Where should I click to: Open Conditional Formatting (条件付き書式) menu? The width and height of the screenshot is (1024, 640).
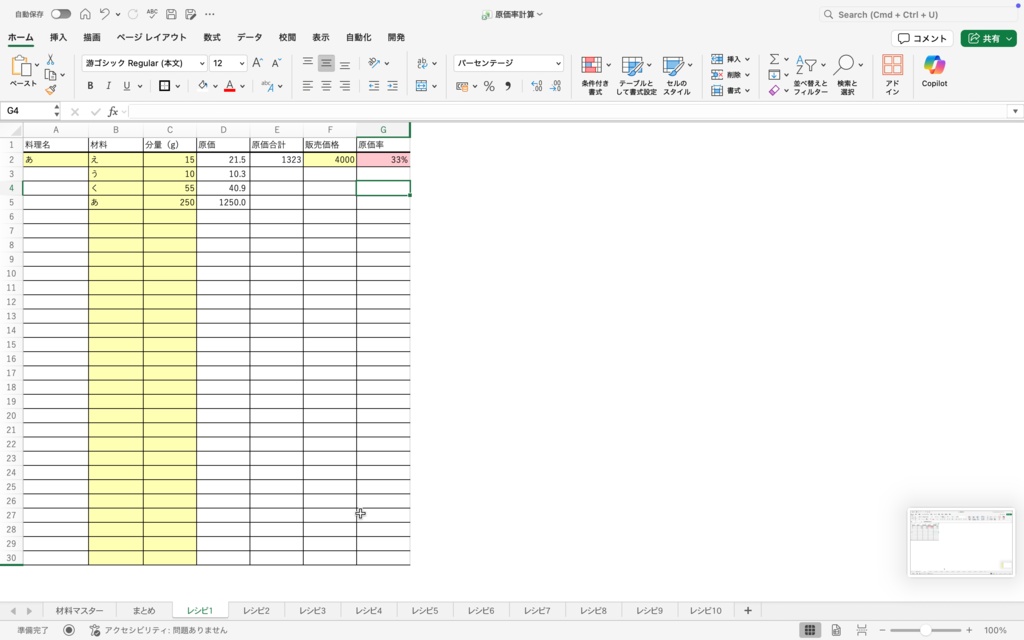(x=595, y=74)
